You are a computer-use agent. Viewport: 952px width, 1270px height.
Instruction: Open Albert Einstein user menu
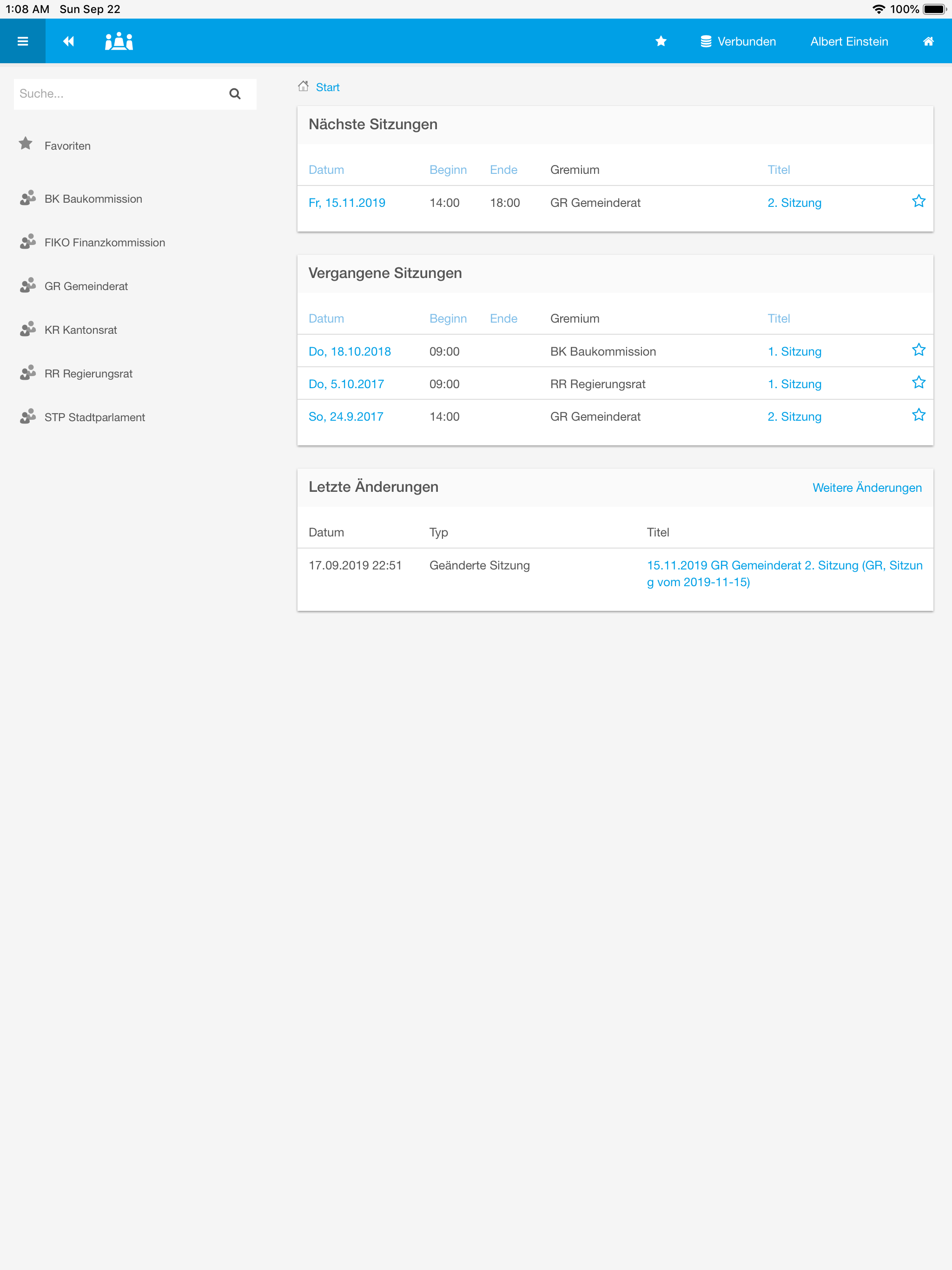849,41
